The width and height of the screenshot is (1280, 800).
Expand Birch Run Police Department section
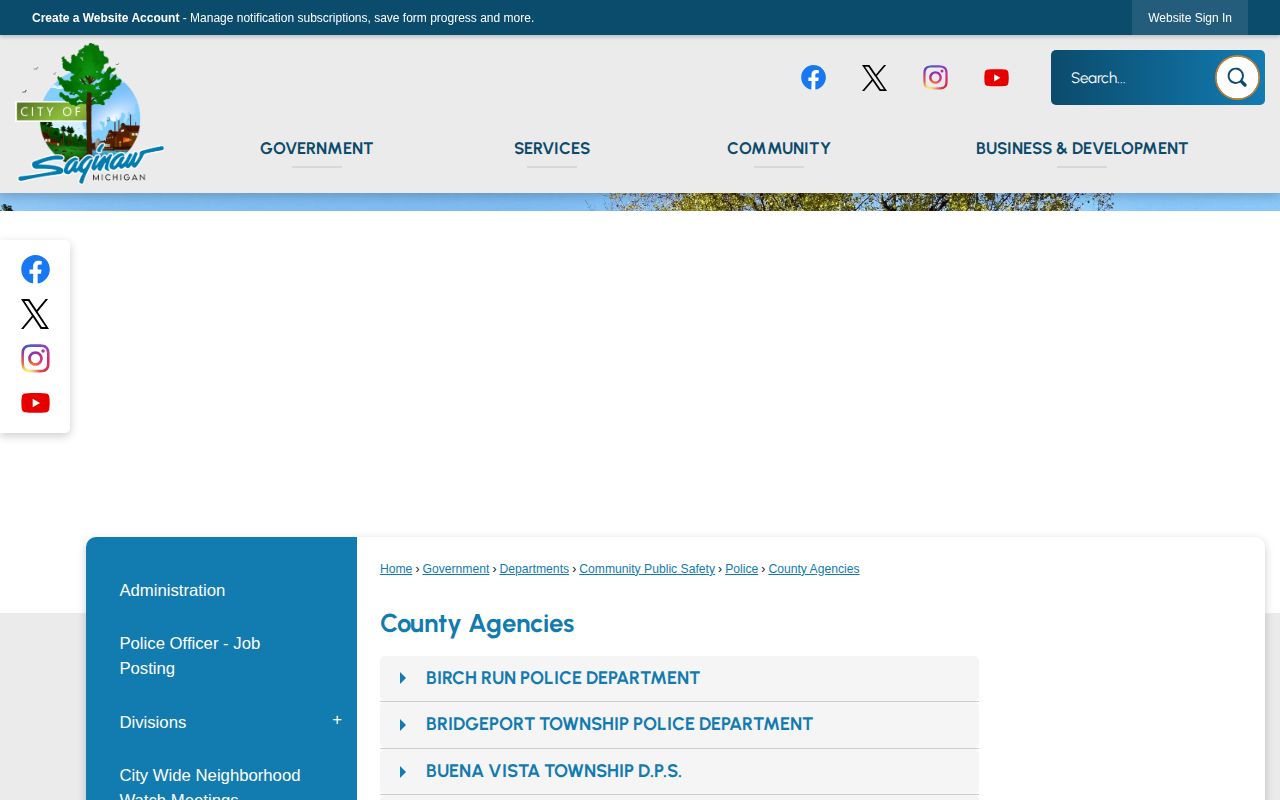tap(679, 678)
